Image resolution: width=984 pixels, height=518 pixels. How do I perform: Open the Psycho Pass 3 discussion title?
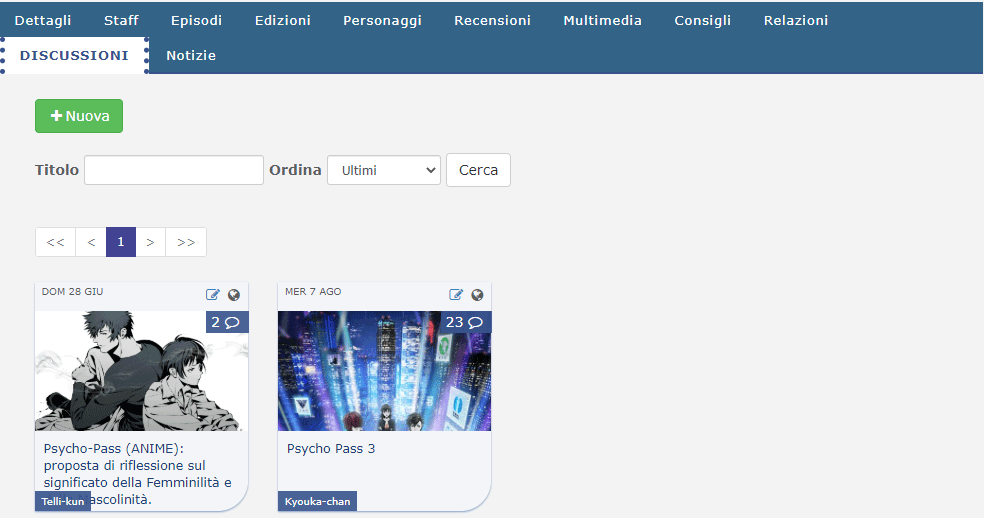pos(331,449)
